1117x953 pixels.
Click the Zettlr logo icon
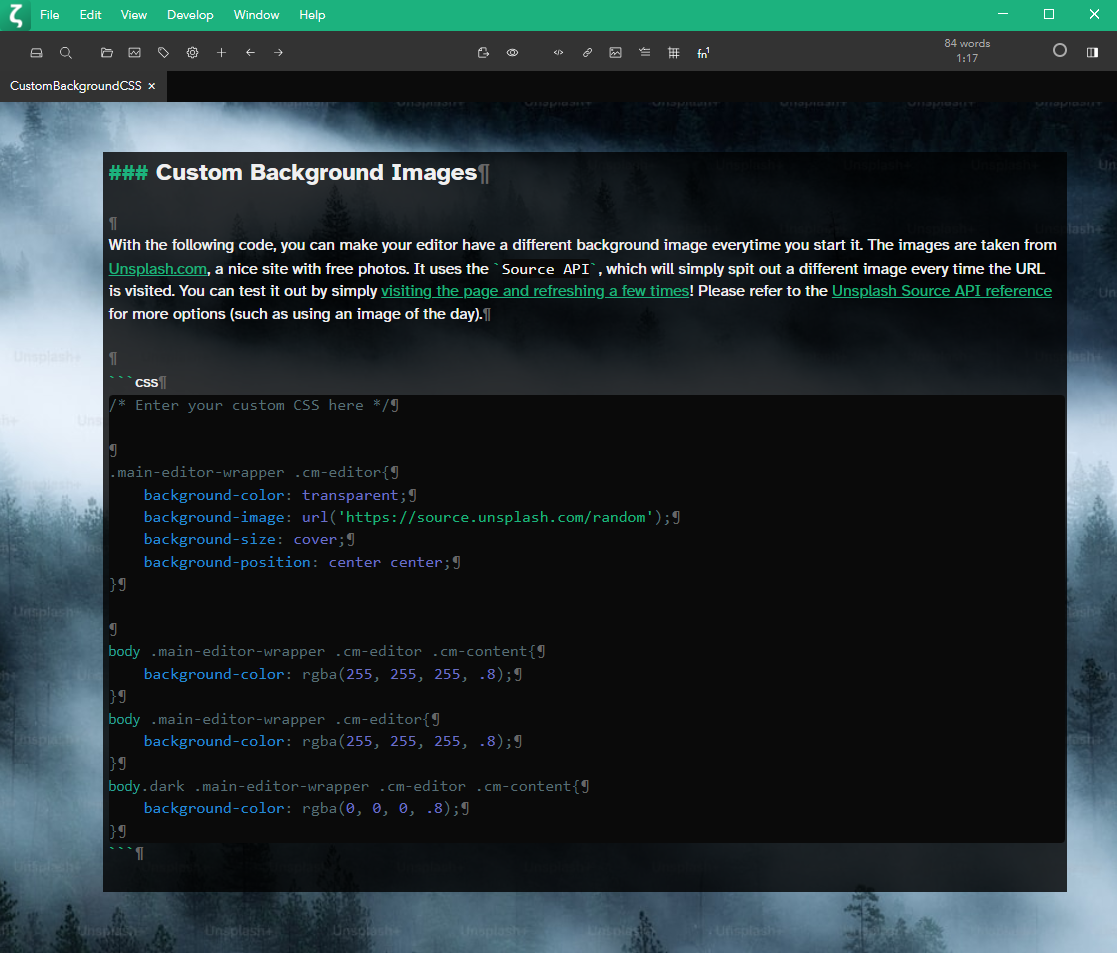click(16, 15)
